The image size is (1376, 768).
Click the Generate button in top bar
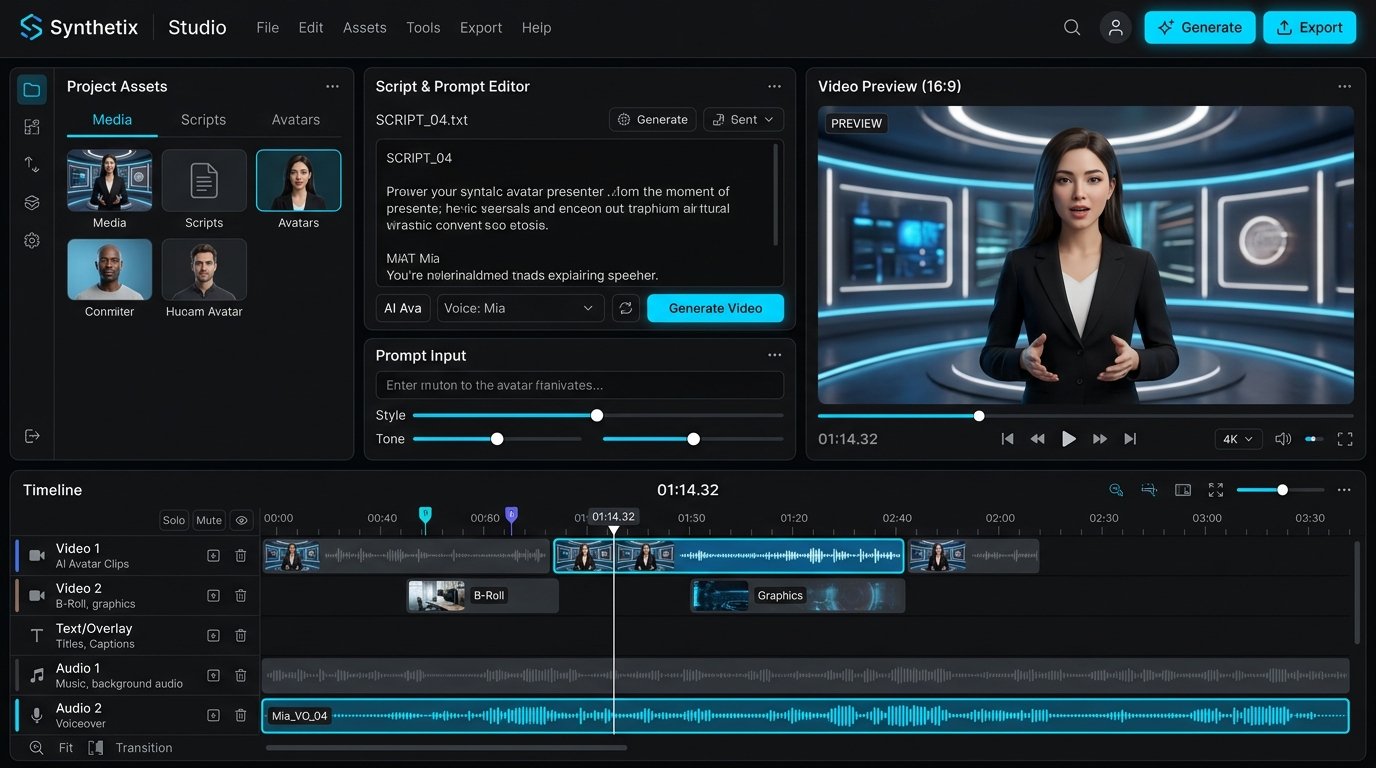(1199, 28)
